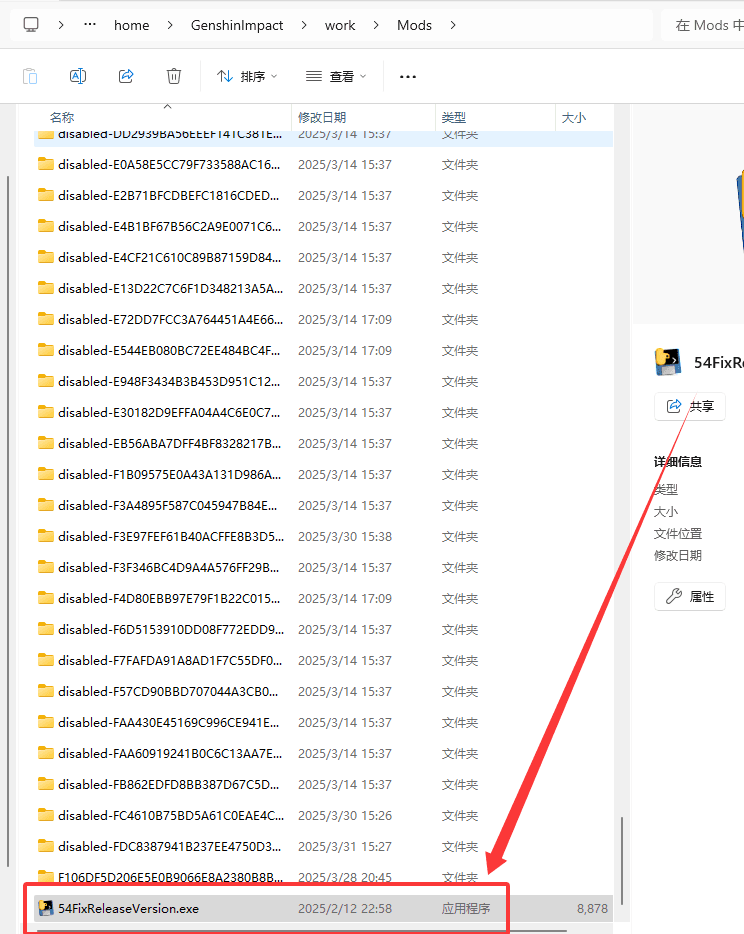The image size is (744, 934).
Task: Click the 类型 column header
Action: point(454,118)
